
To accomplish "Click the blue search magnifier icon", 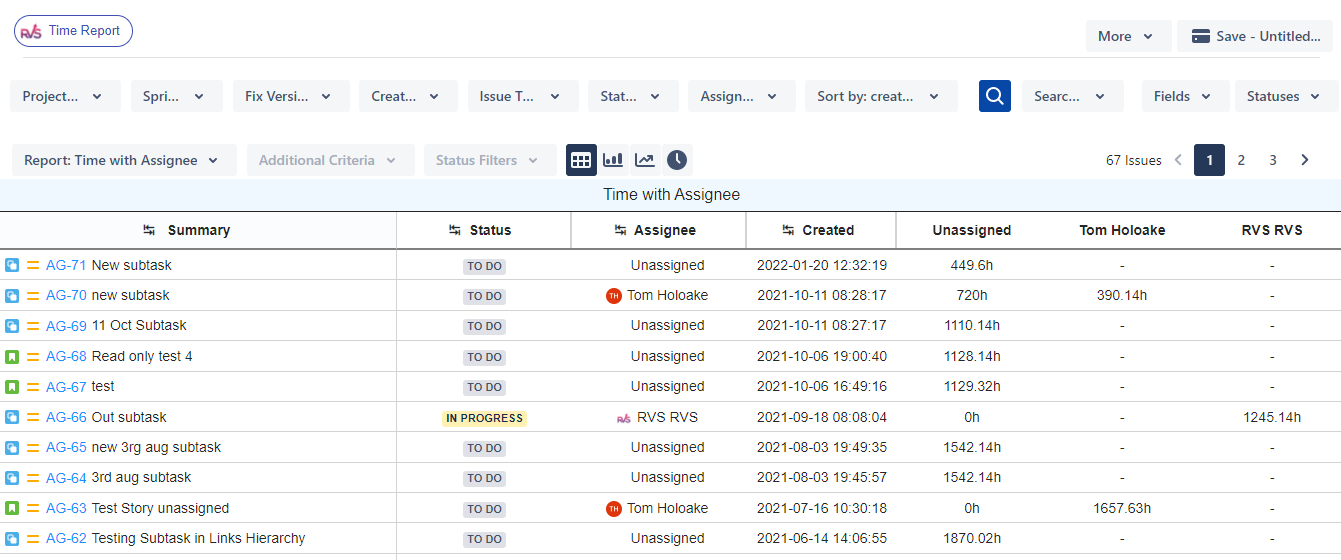I will point(994,96).
